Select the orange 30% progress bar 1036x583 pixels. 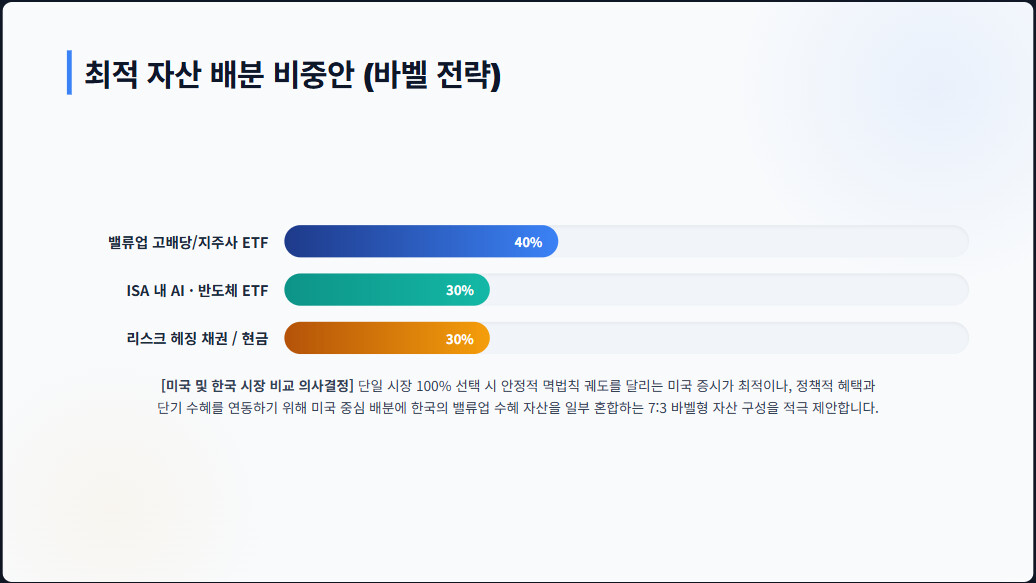click(x=387, y=338)
